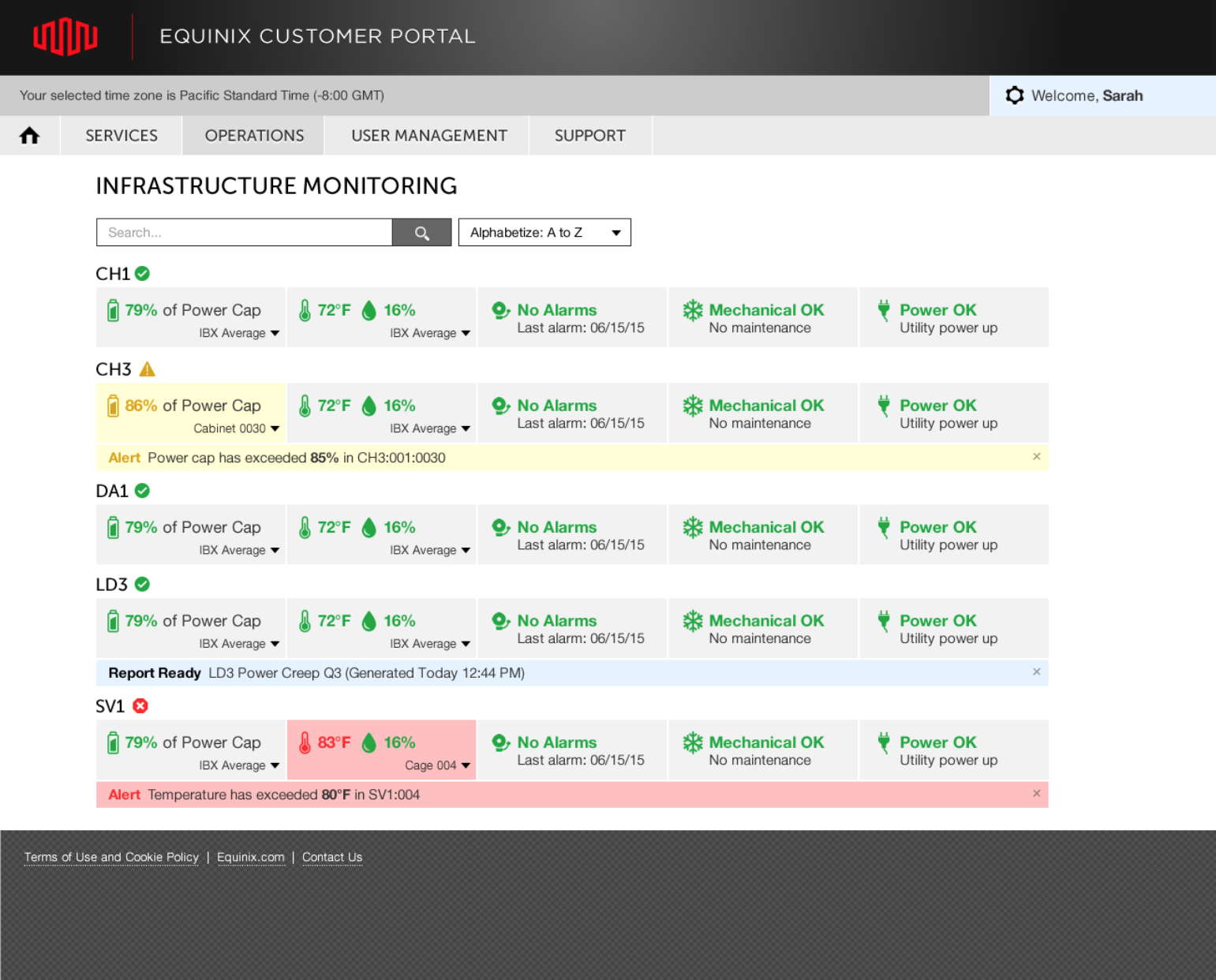1216x980 pixels.
Task: Open LD3 Power Creep Q3 report
Action: coord(366,673)
